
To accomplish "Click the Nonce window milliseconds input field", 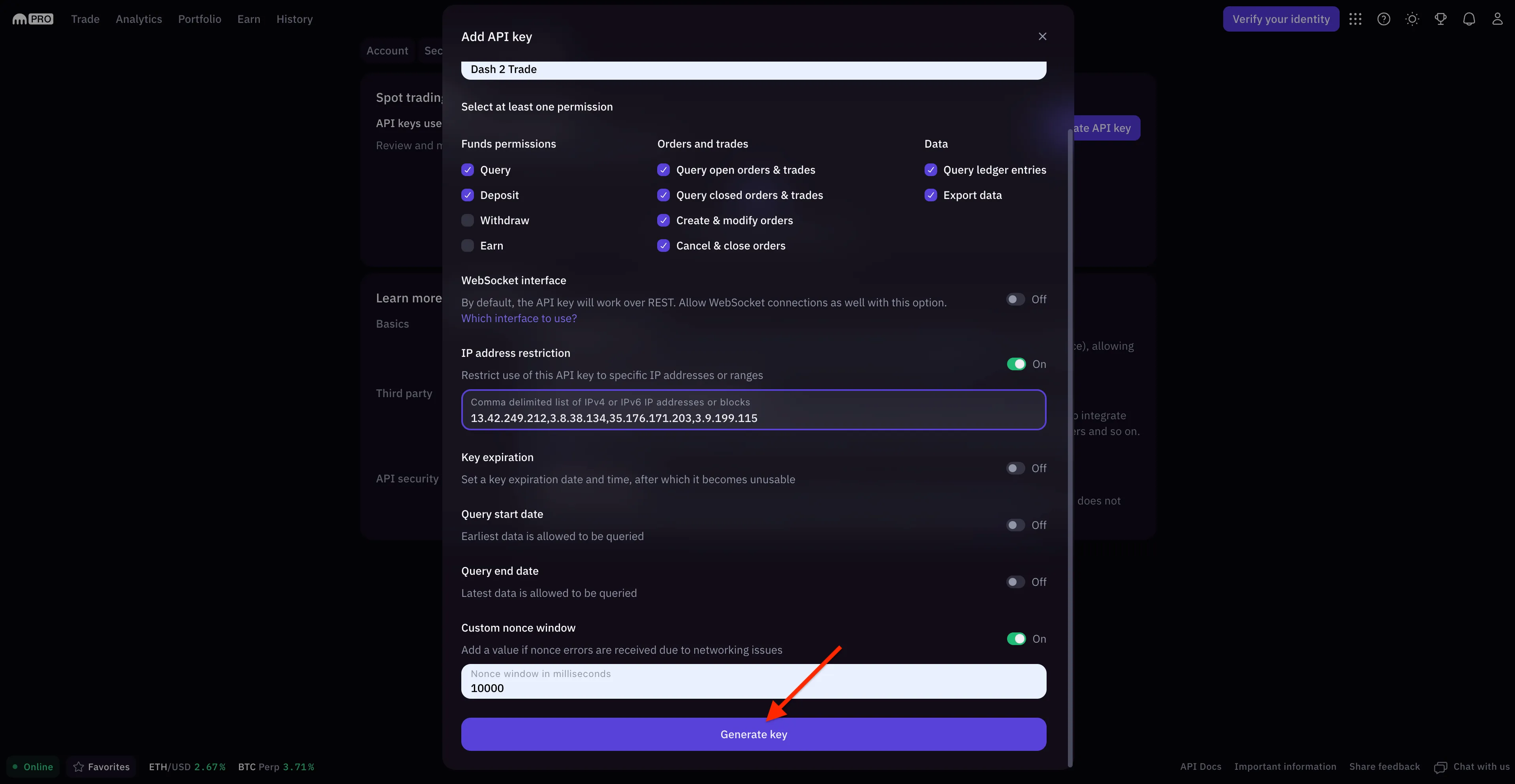I will 754,681.
